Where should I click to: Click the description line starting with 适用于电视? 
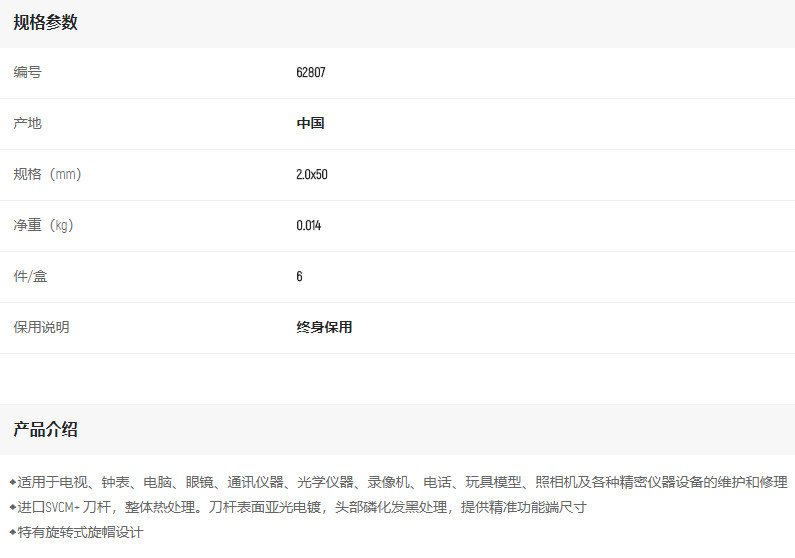tap(402, 482)
